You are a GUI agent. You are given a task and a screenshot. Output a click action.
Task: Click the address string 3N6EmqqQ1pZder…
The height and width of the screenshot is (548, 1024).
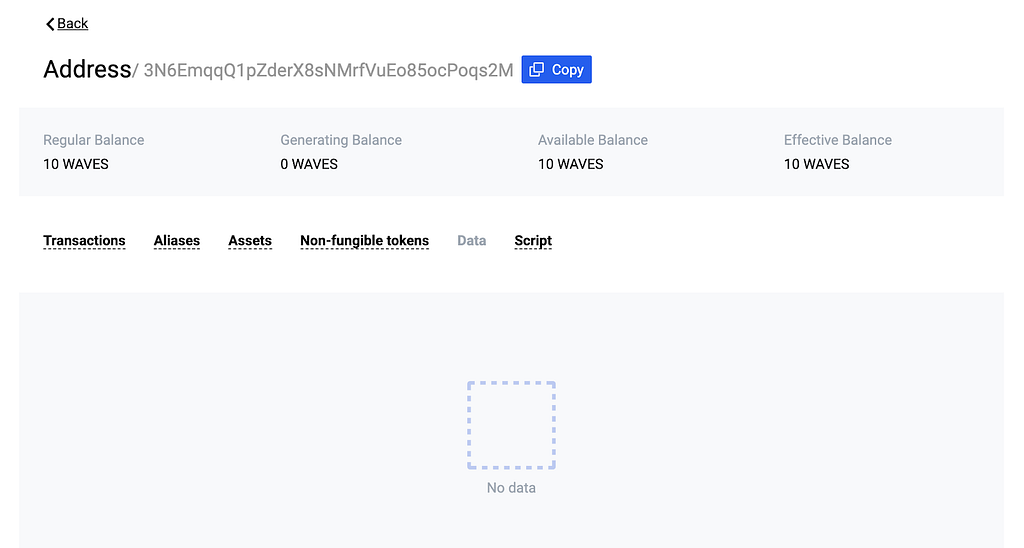pos(328,71)
